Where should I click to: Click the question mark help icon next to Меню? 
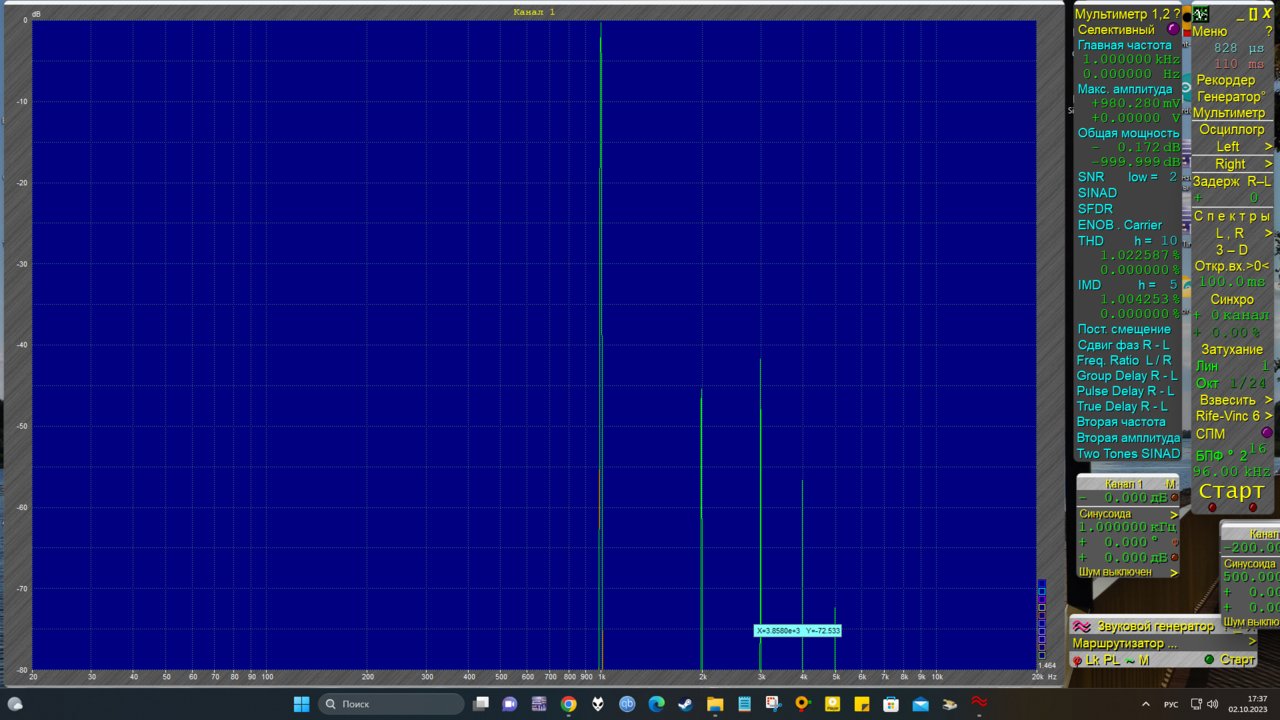tap(1268, 31)
